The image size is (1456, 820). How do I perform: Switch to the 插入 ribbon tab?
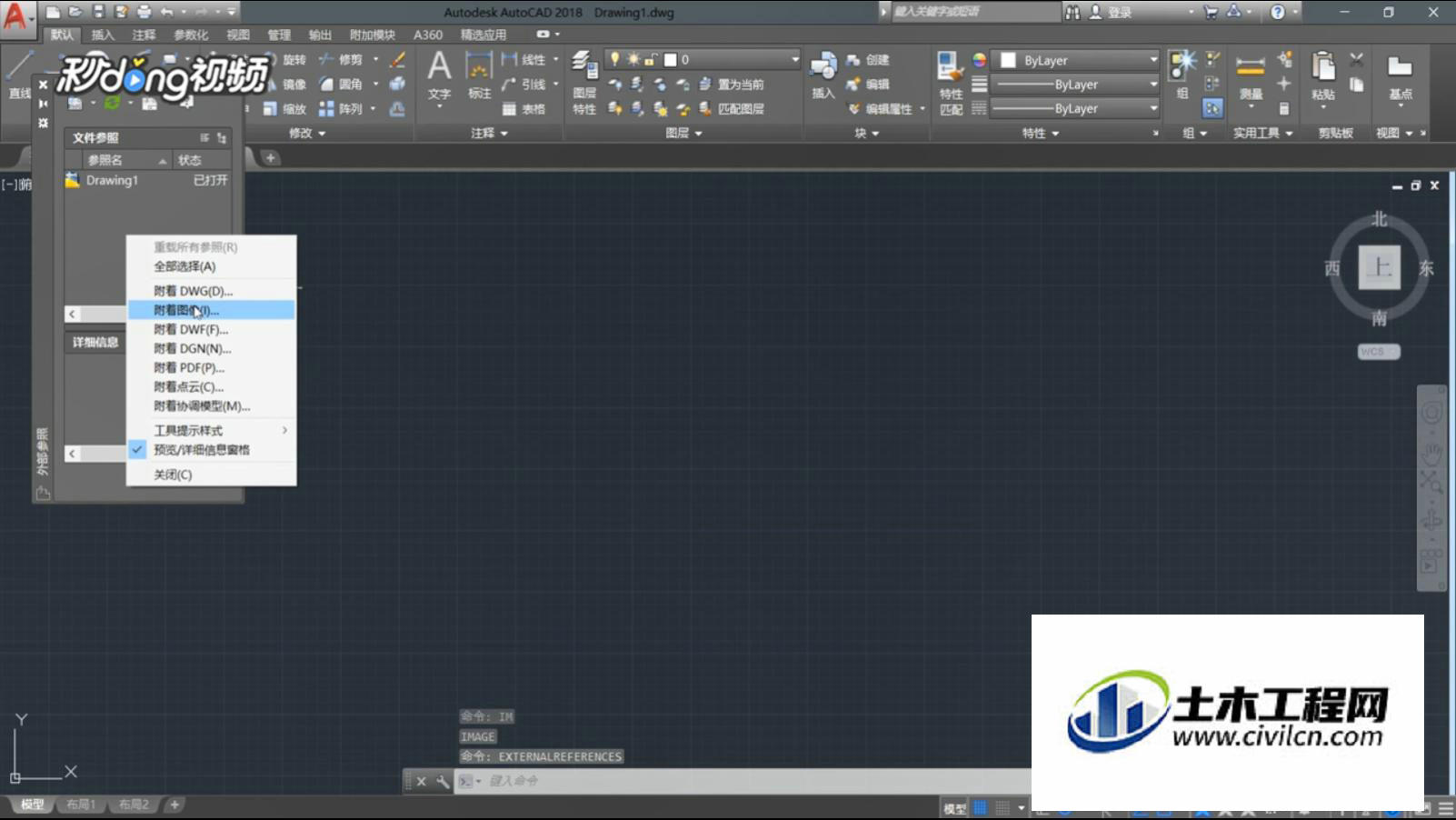pyautogui.click(x=103, y=35)
